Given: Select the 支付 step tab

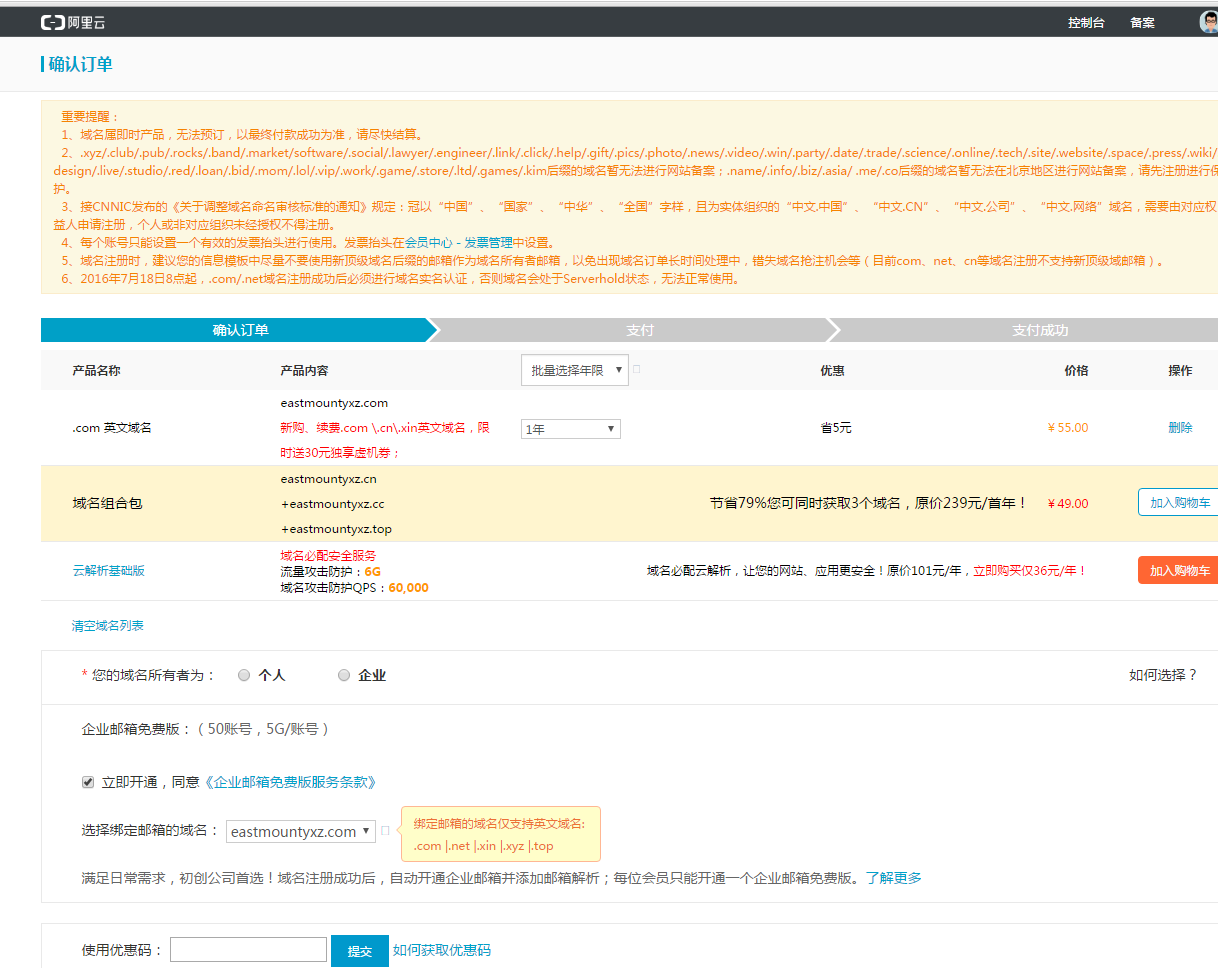Looking at the screenshot, I should (x=639, y=330).
